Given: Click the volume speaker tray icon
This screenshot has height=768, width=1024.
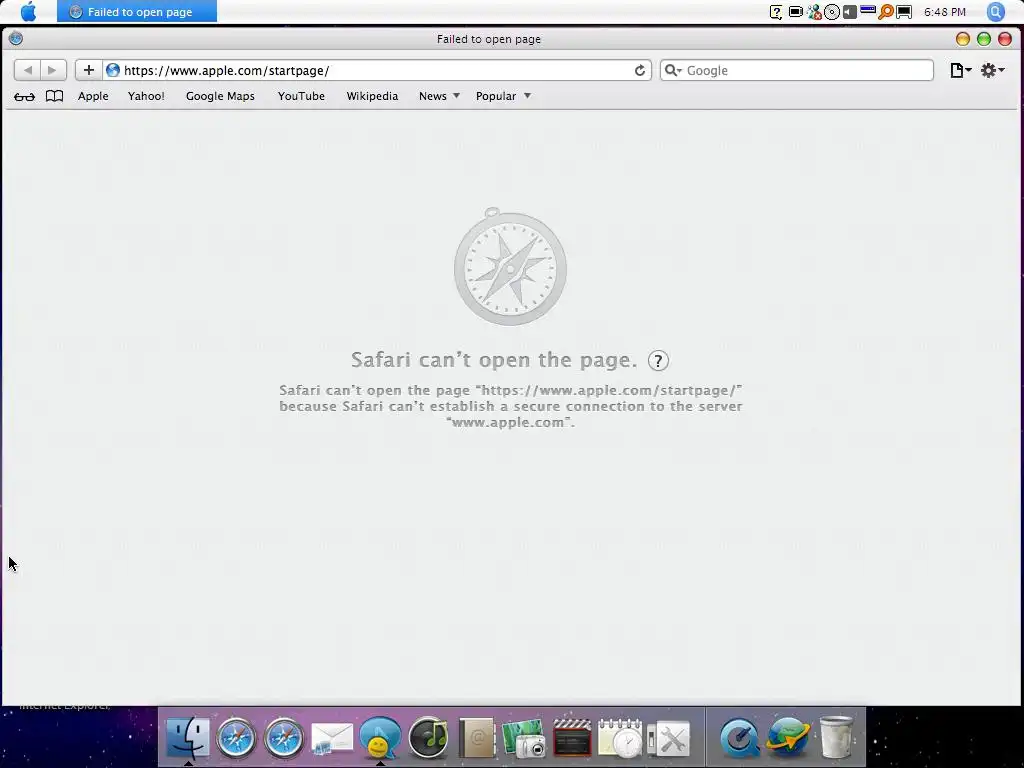Looking at the screenshot, I should point(850,12).
